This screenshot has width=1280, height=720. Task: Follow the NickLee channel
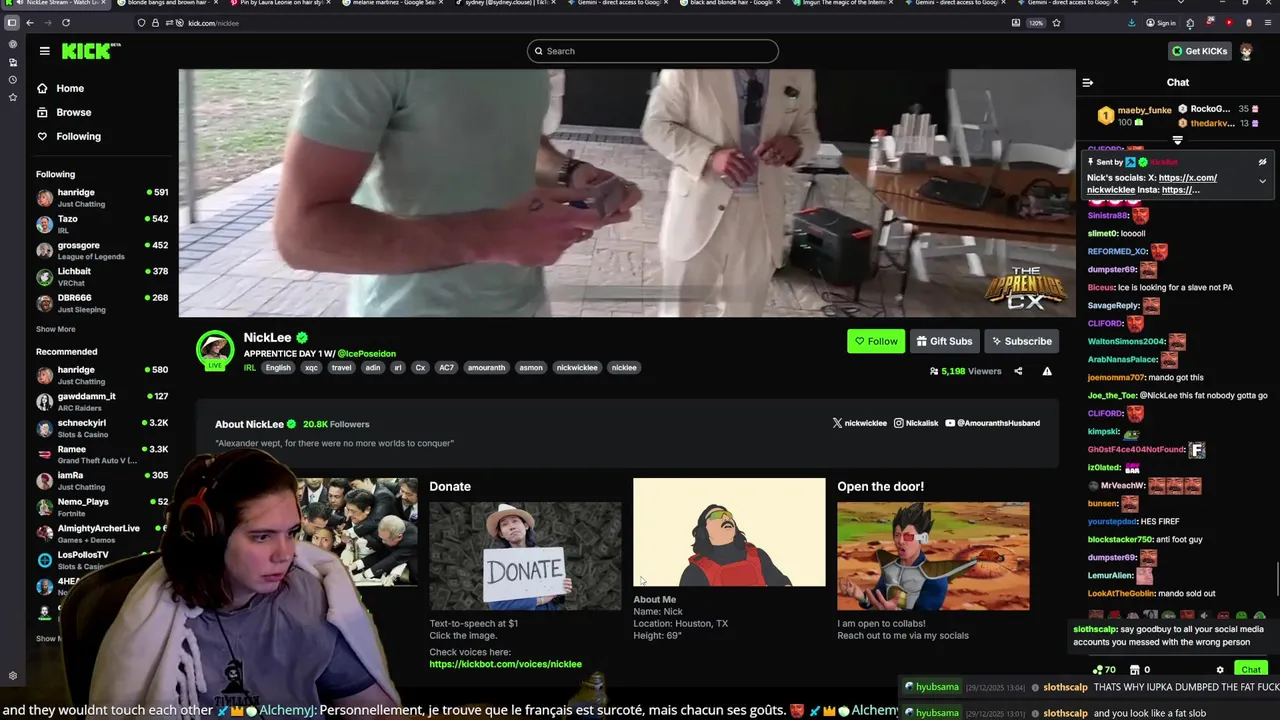pyautogui.click(x=876, y=341)
